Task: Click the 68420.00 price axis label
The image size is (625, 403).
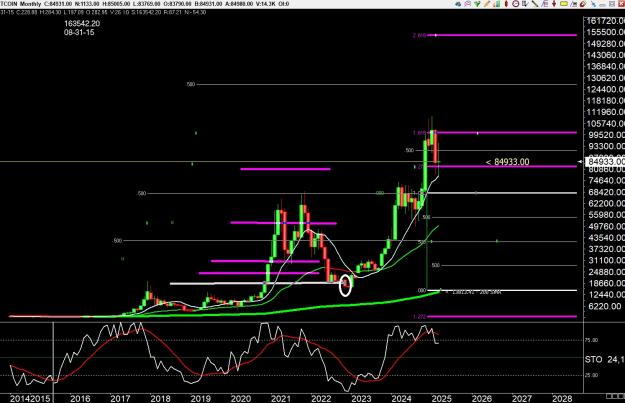Action: pos(606,192)
